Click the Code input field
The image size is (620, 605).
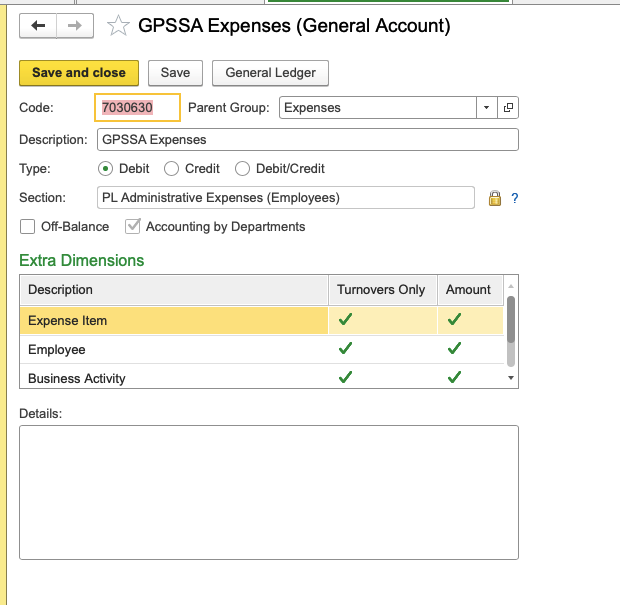click(x=137, y=108)
